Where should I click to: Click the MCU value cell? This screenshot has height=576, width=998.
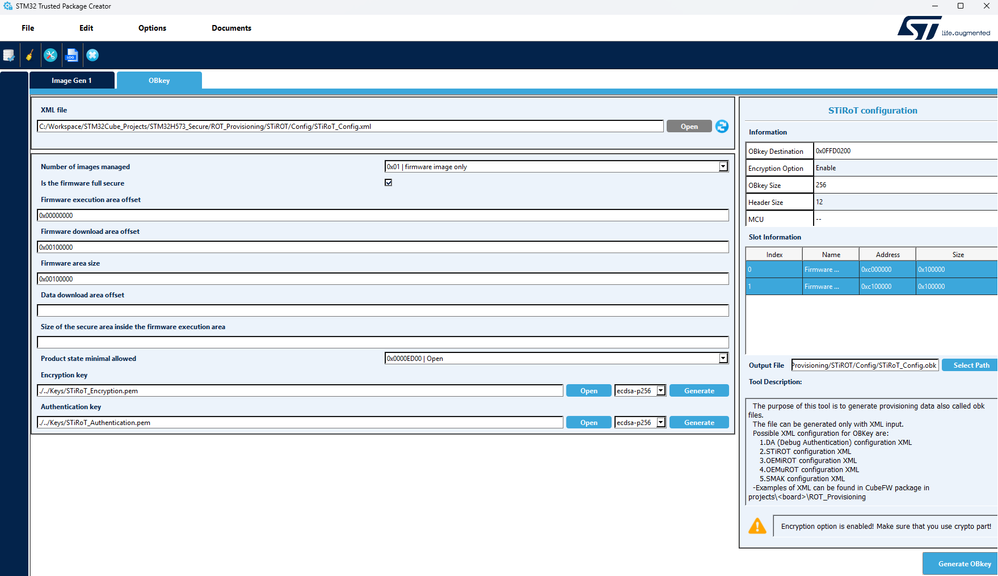(x=906, y=219)
